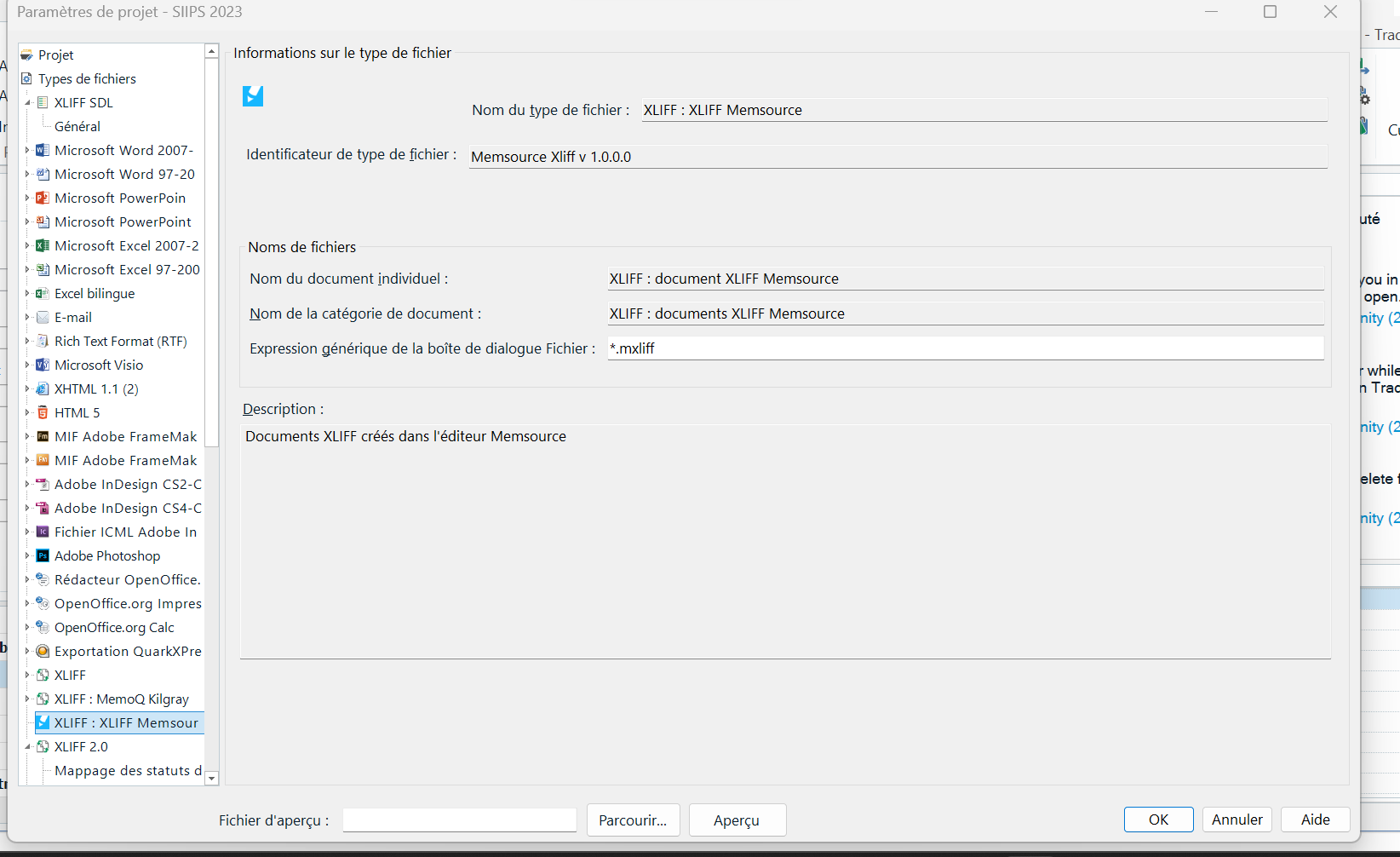Screen dimensions: 1400x857
Task: Click the Nom du document individuel field
Action: [966, 279]
